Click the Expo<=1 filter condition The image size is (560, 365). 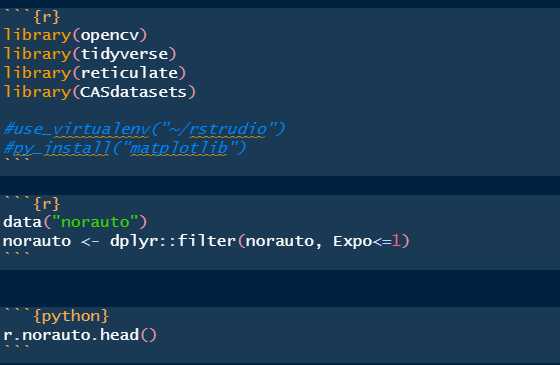367,241
